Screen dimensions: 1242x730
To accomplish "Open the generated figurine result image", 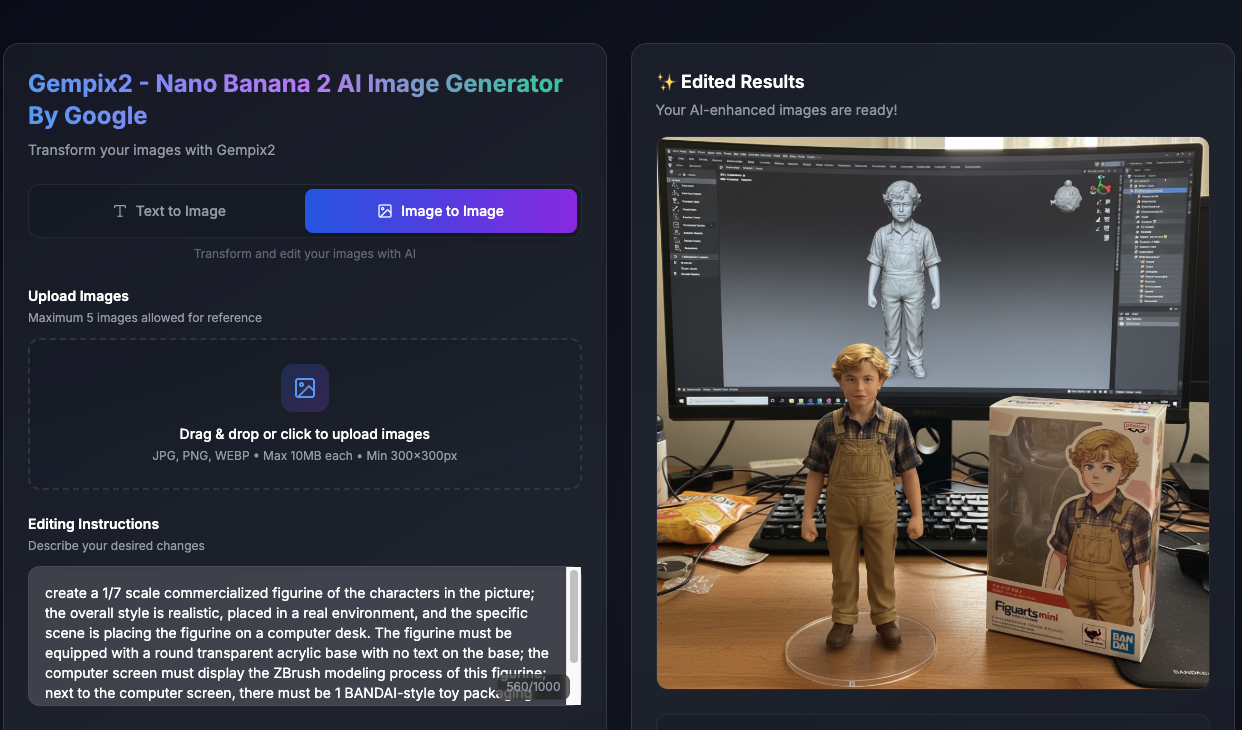I will pos(932,412).
